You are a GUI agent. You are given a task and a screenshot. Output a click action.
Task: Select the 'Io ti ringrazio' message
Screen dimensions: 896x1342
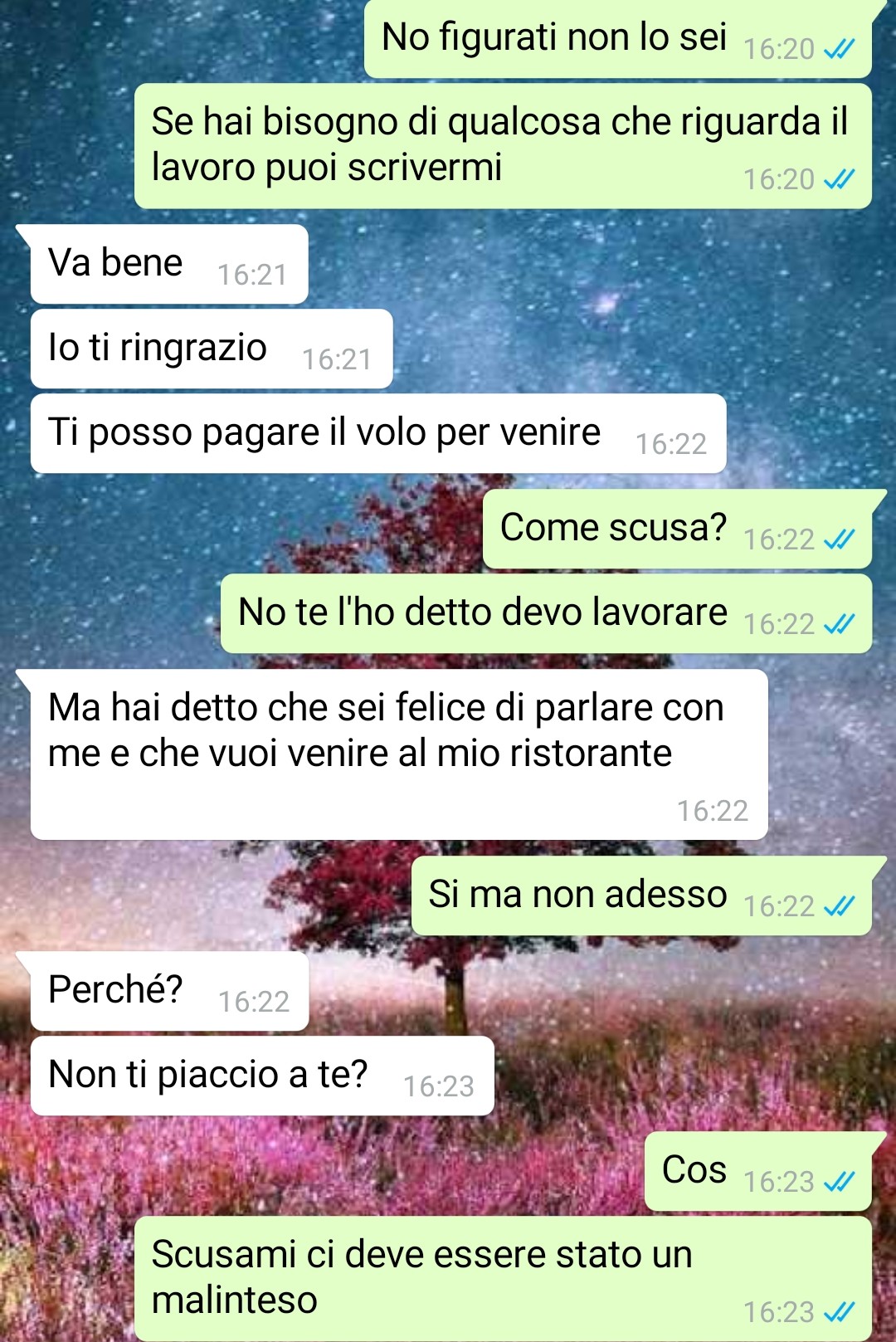coord(212,349)
